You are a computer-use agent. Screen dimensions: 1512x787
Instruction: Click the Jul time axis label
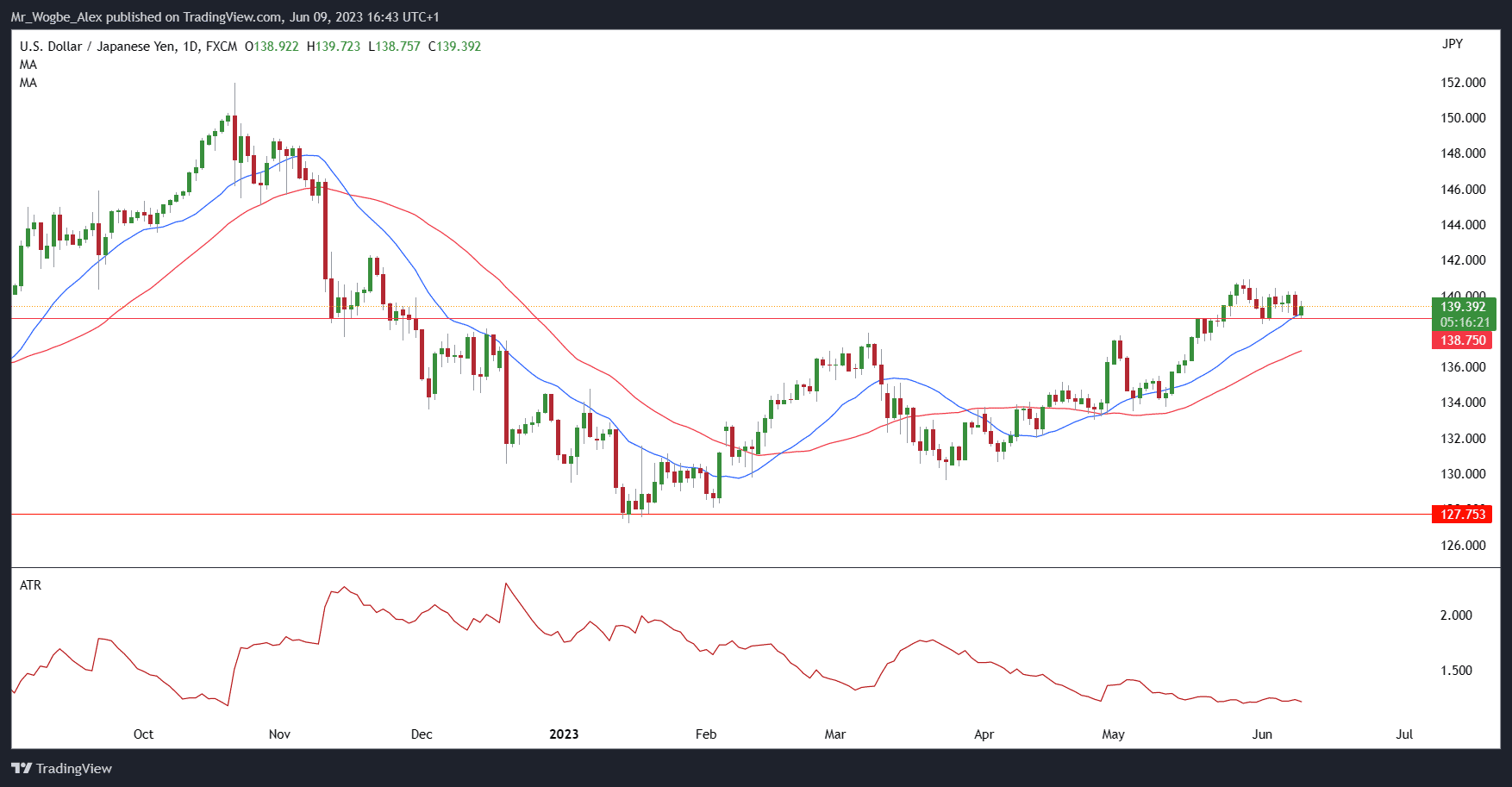click(x=1404, y=734)
